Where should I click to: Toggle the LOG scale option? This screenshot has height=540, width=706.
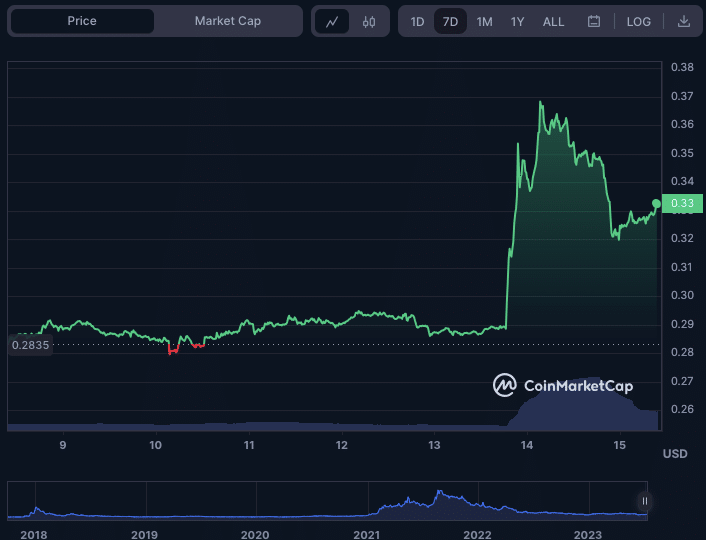point(638,21)
